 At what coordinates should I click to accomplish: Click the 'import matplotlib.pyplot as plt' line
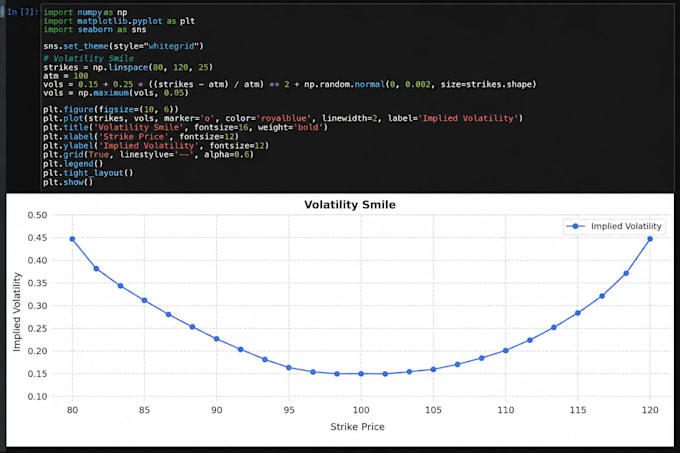tap(119, 21)
